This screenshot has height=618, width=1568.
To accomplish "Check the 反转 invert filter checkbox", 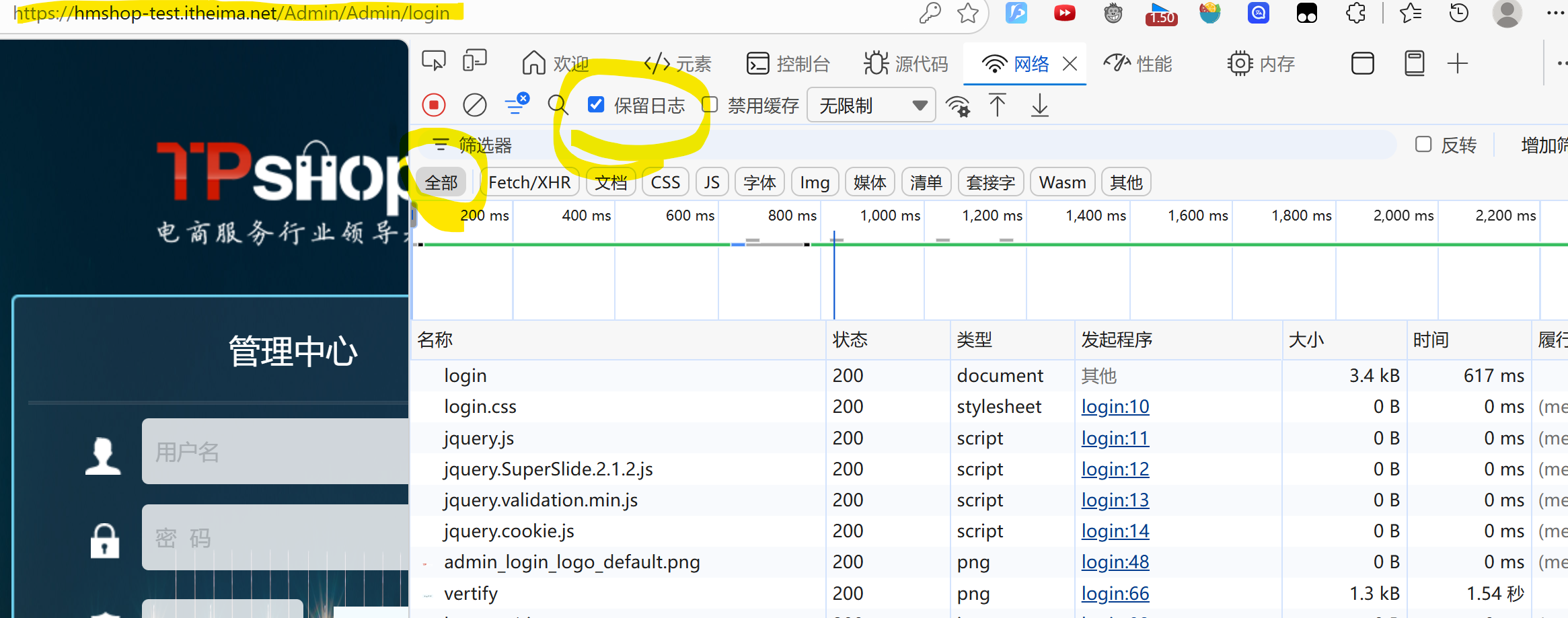I will 1423,144.
